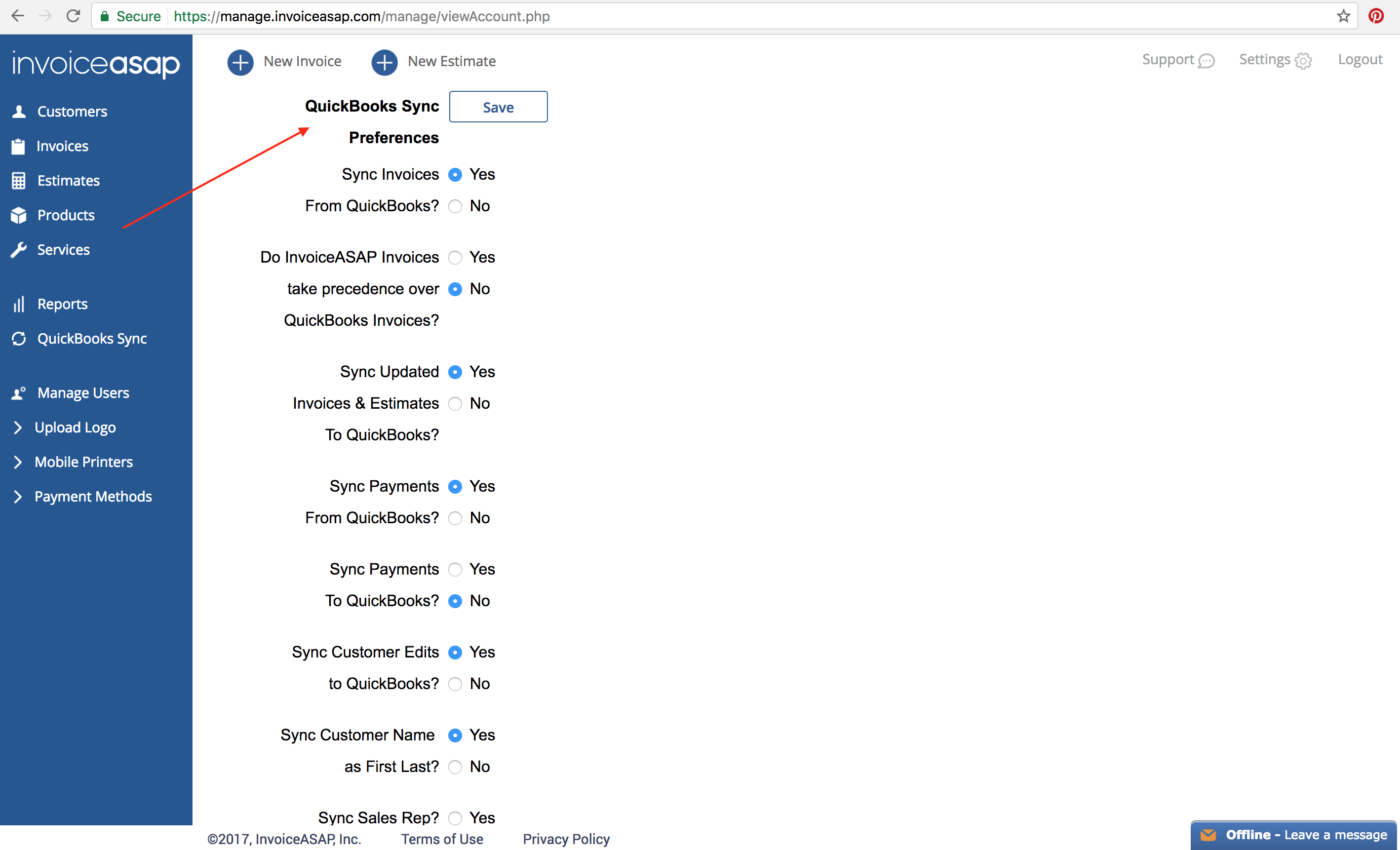Open Invoices in the sidebar
The width and height of the screenshot is (1400, 850).
(x=63, y=146)
